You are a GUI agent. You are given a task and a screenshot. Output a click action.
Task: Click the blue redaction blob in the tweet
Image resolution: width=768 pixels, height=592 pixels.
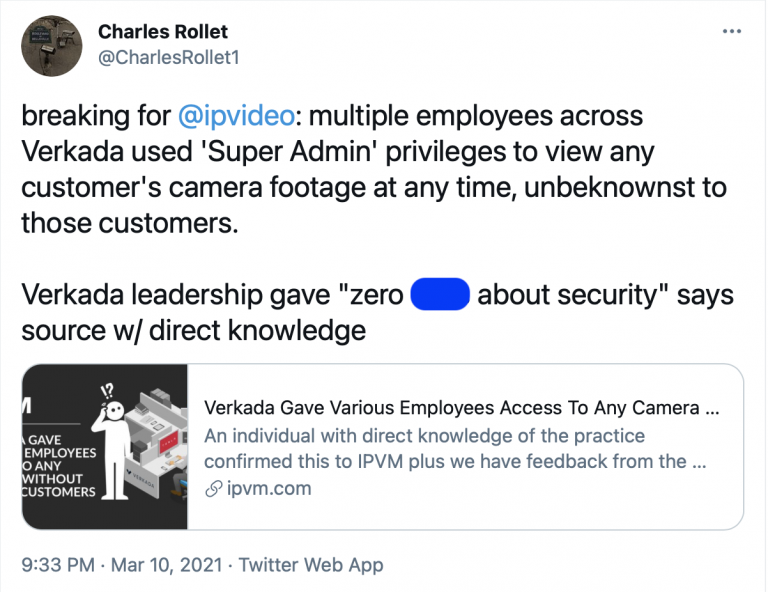click(x=440, y=296)
